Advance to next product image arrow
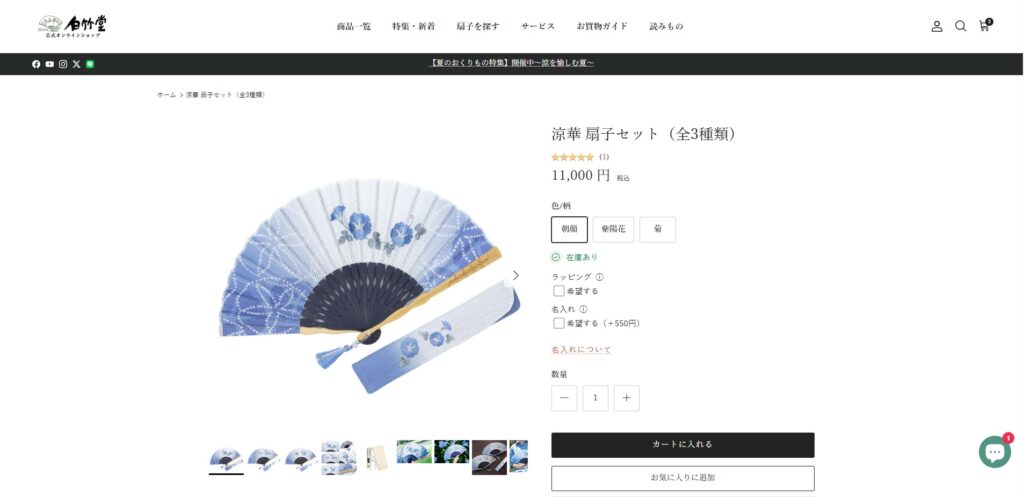This screenshot has height=497, width=1024. point(515,276)
